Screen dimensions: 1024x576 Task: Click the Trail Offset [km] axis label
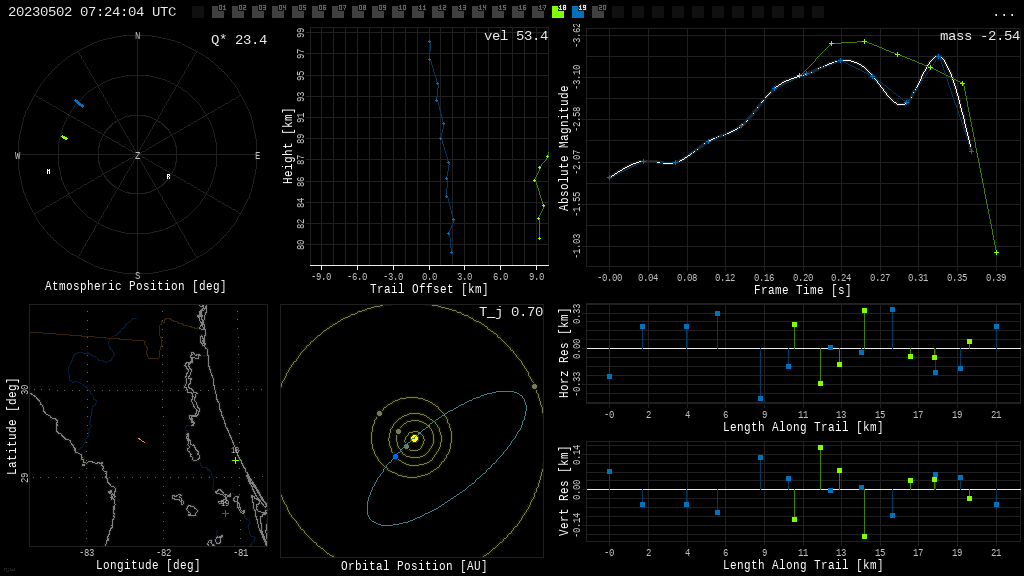click(429, 289)
